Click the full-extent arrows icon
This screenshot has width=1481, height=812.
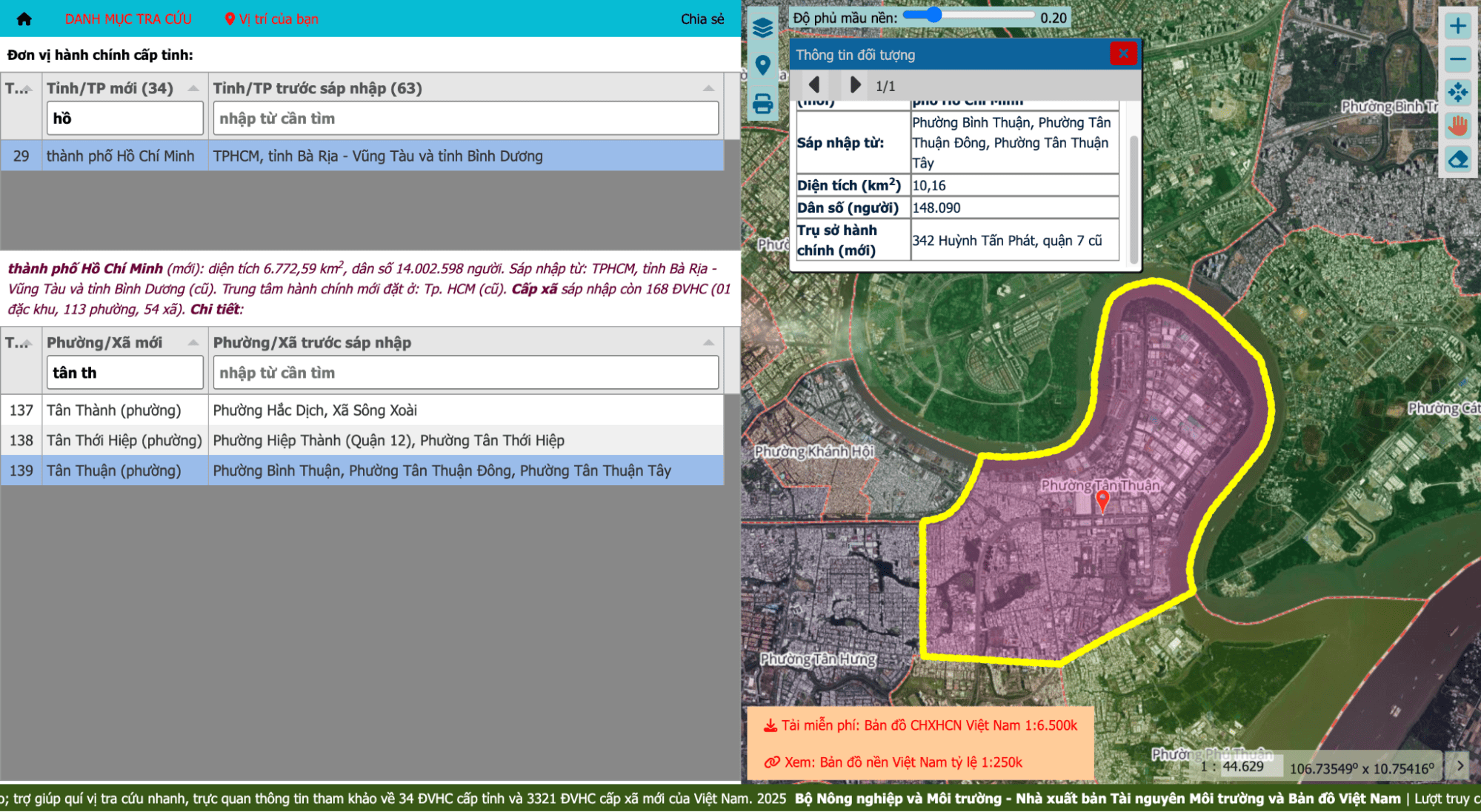(x=1457, y=93)
